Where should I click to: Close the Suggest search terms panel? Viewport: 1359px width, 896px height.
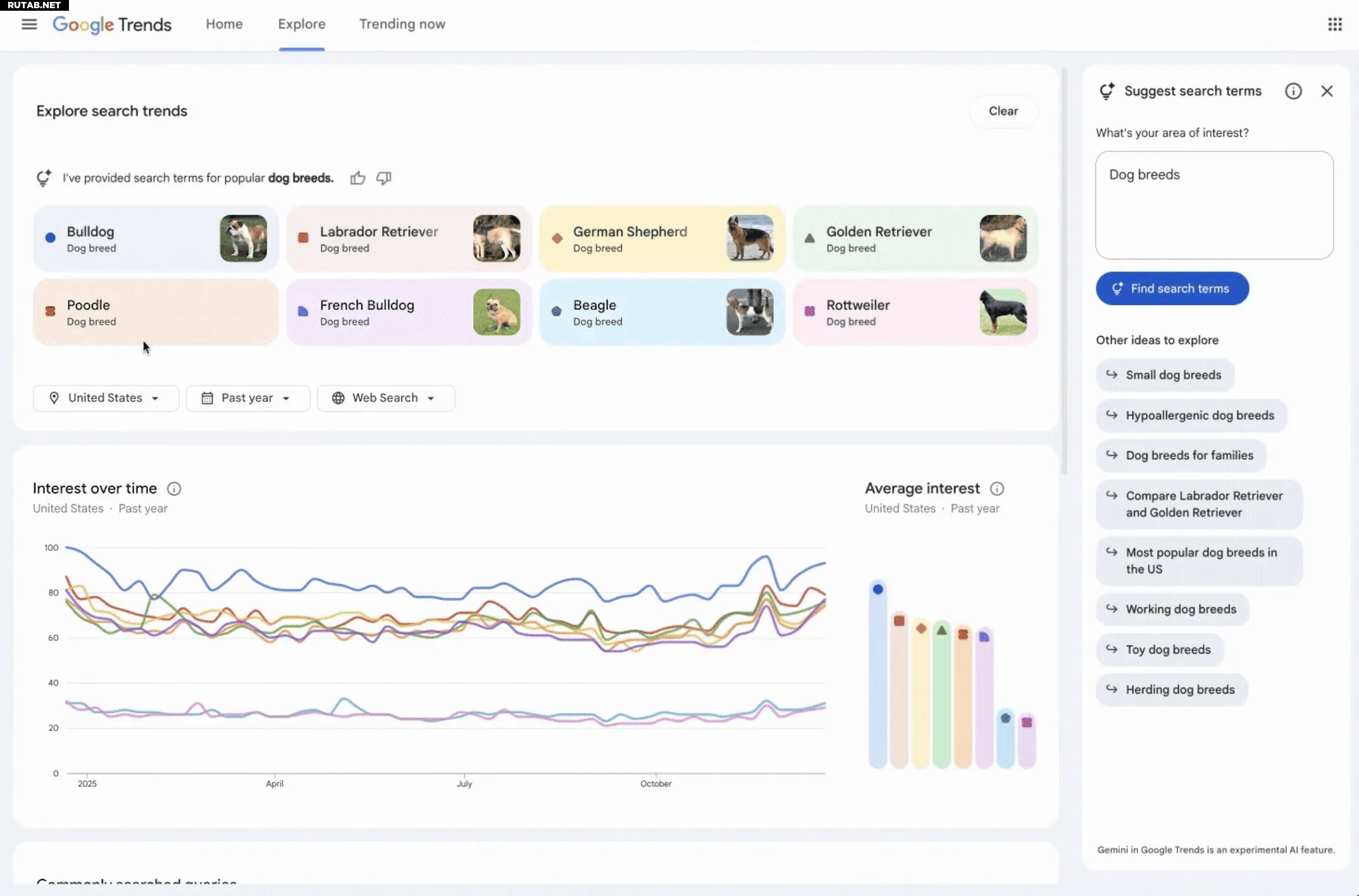coord(1327,91)
